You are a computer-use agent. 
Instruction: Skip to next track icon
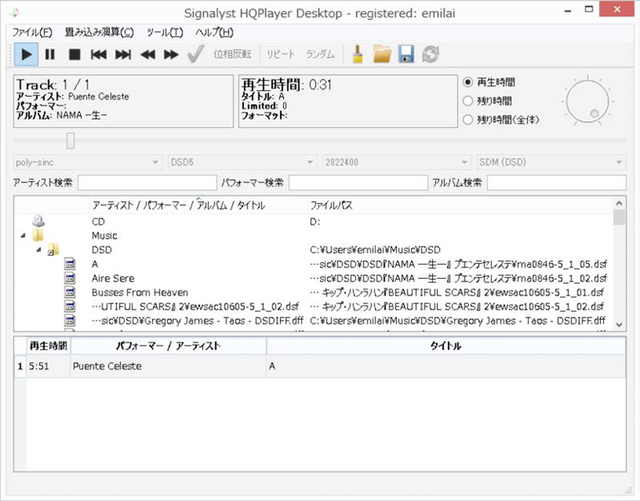123,54
